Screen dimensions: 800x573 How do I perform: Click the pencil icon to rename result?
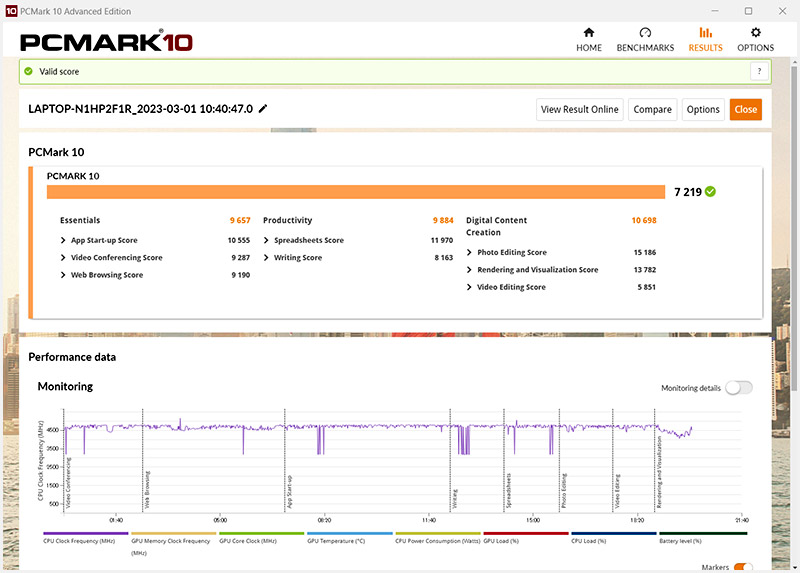coord(263,109)
